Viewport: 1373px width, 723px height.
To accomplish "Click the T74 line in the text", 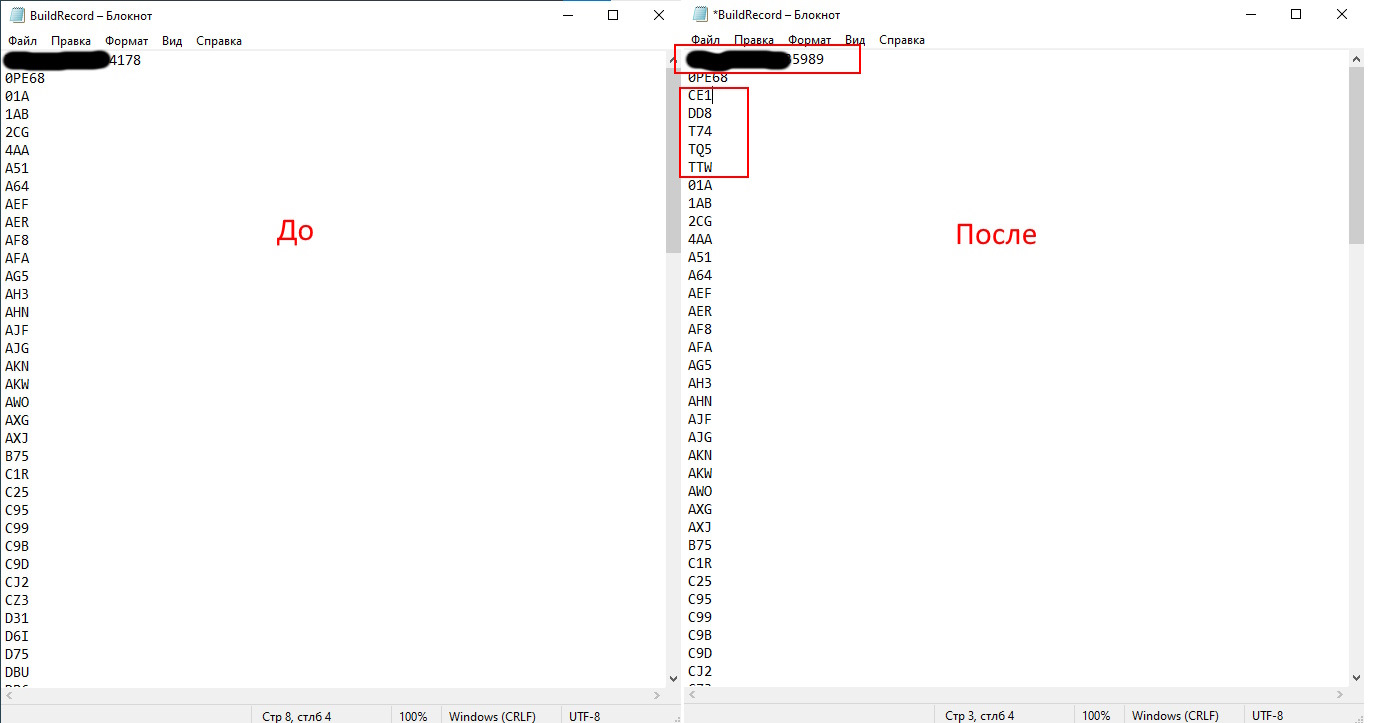I will pyautogui.click(x=700, y=131).
